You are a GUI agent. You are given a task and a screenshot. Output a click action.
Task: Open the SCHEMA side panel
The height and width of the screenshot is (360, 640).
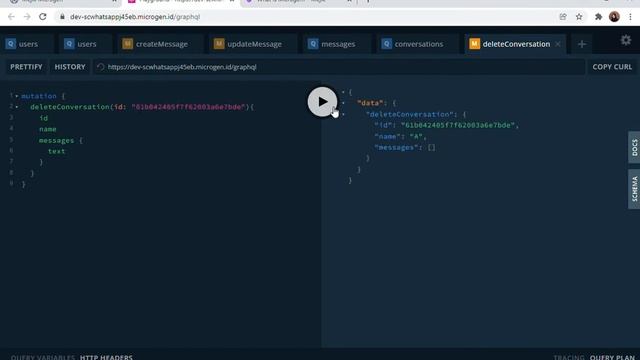click(x=634, y=189)
